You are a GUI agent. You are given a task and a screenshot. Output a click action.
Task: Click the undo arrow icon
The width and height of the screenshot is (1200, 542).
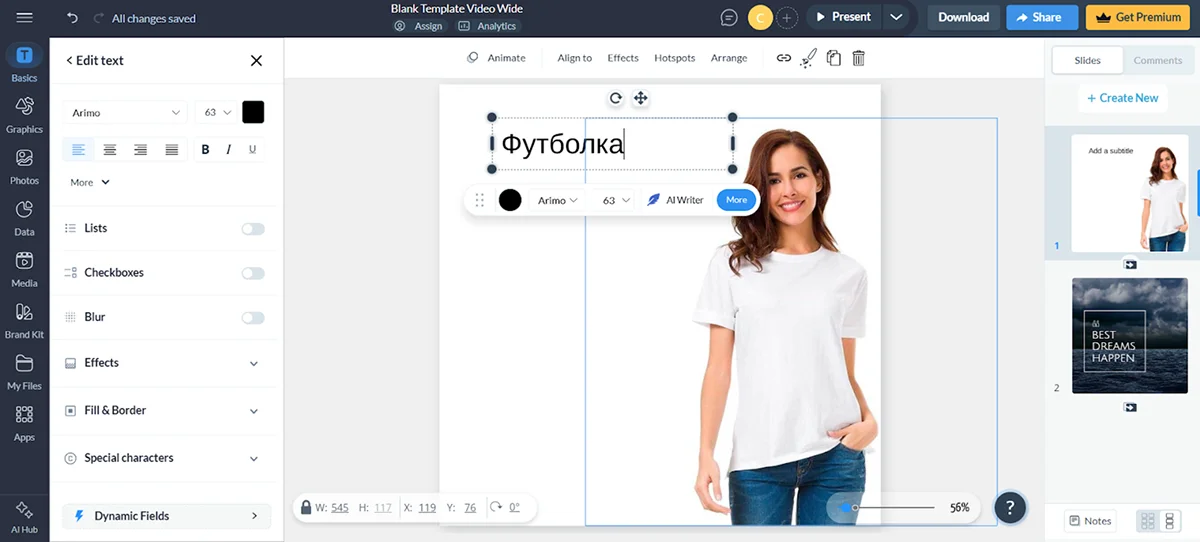tap(72, 18)
